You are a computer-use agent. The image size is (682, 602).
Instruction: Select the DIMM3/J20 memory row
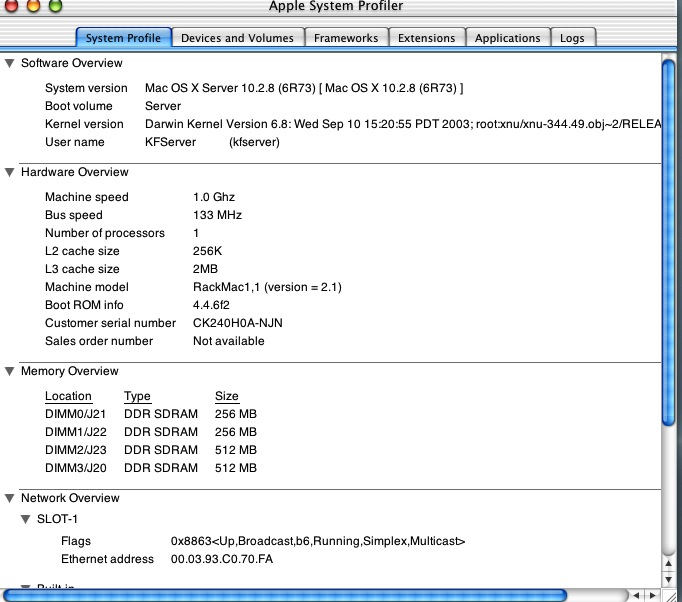coord(151,468)
